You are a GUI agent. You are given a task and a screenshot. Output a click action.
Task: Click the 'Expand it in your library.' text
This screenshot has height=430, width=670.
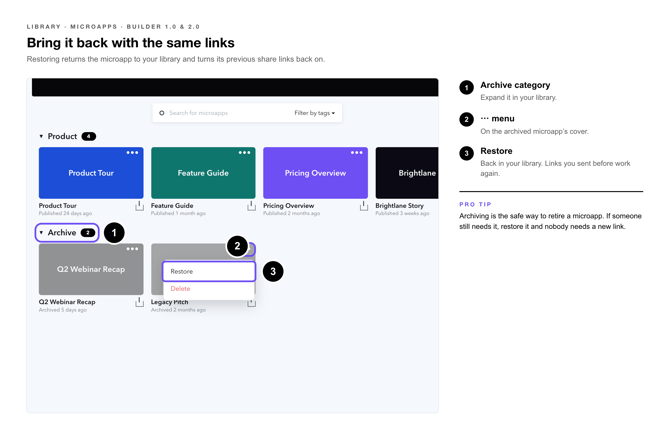tap(518, 97)
